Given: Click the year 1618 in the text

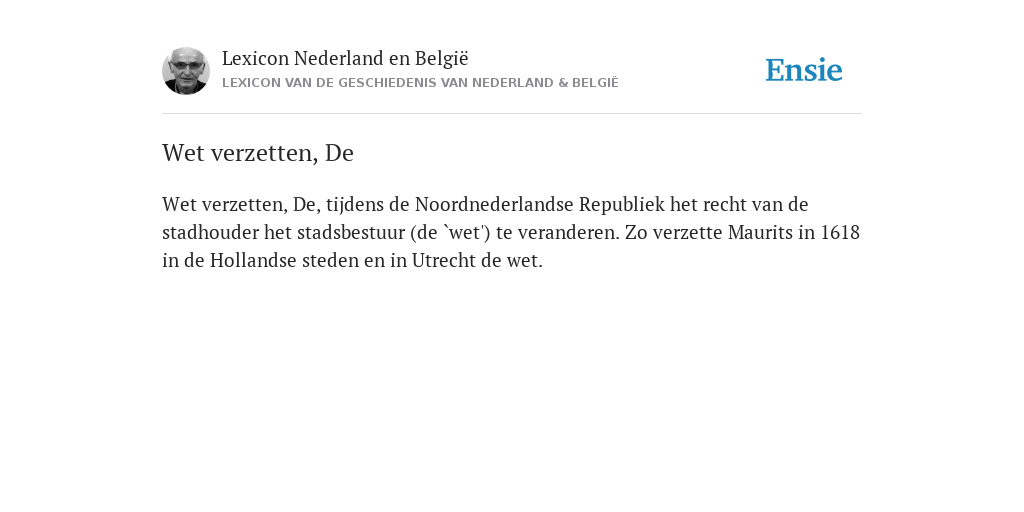Looking at the screenshot, I should point(840,232).
